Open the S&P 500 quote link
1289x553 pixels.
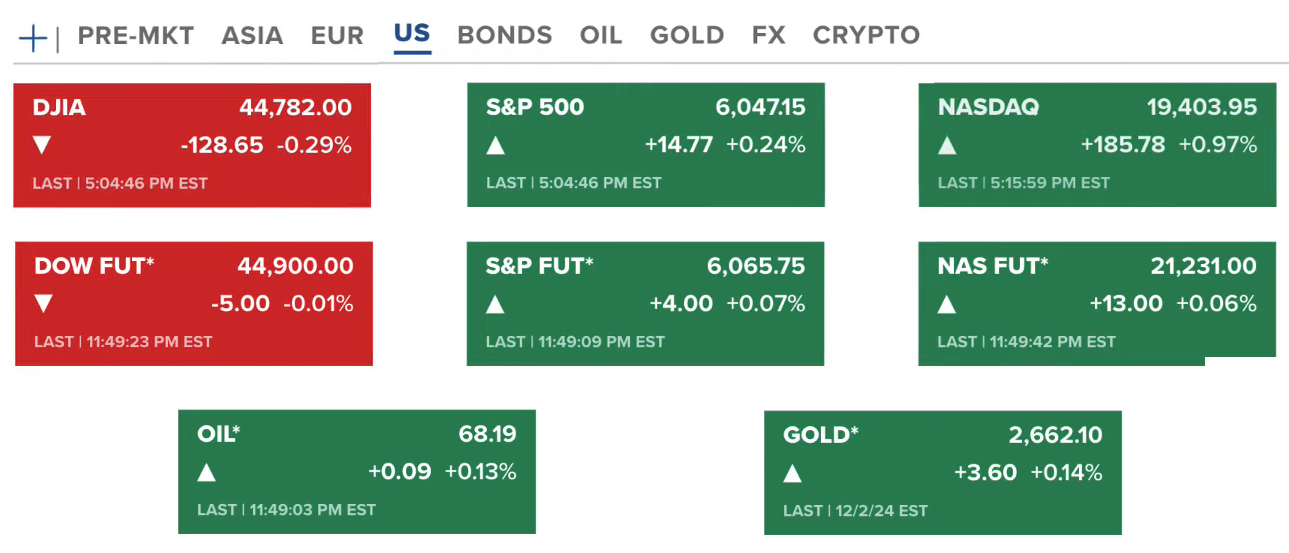tap(535, 108)
